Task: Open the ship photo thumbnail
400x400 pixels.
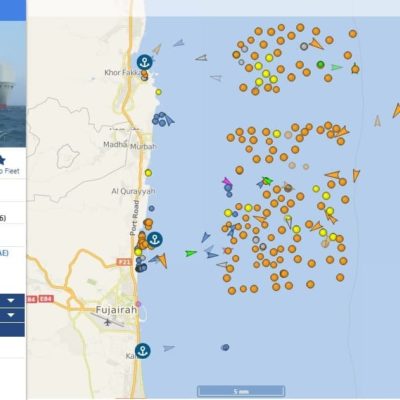Action: click(13, 84)
